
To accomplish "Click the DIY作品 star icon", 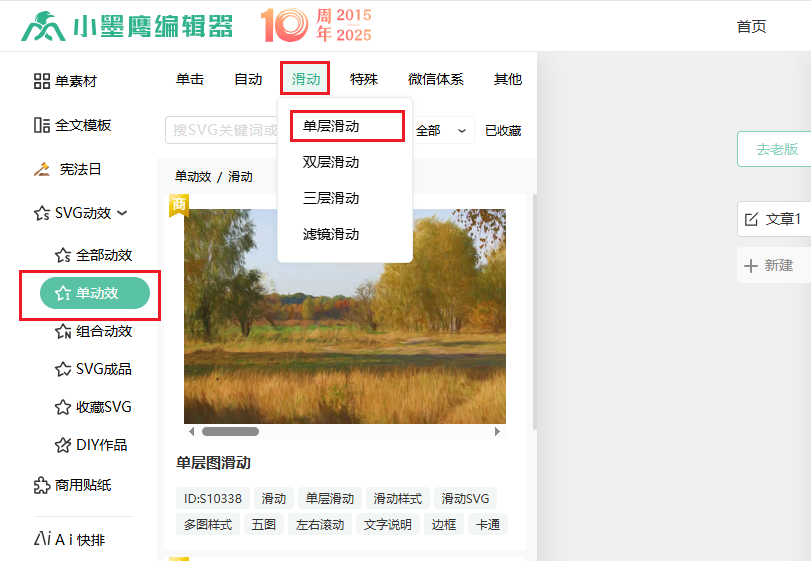I will pyautogui.click(x=63, y=445).
